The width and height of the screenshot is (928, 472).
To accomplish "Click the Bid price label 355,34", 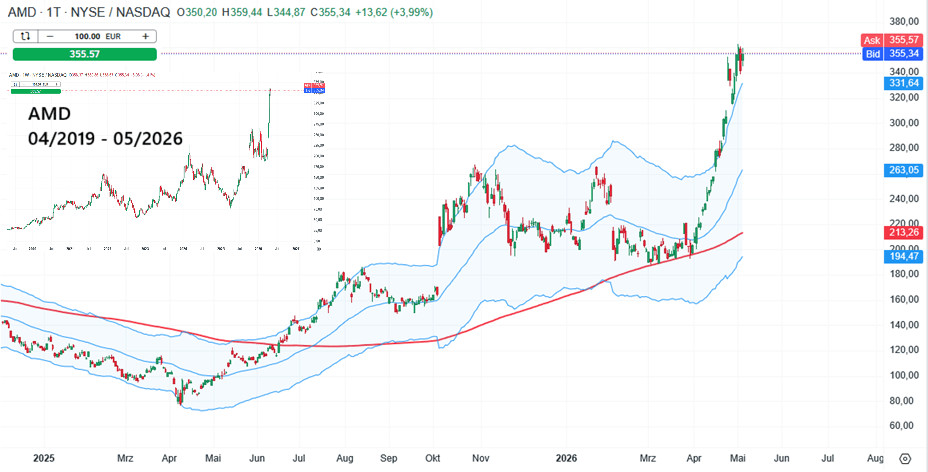I will (891, 54).
